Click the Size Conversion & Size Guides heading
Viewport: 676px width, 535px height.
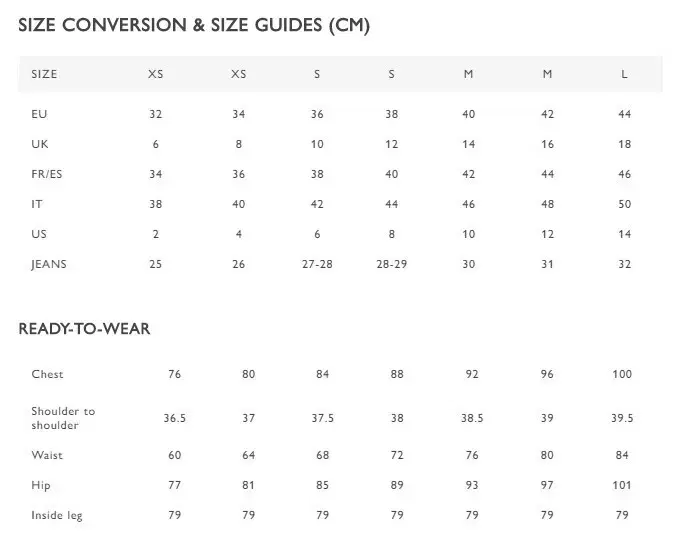(194, 26)
